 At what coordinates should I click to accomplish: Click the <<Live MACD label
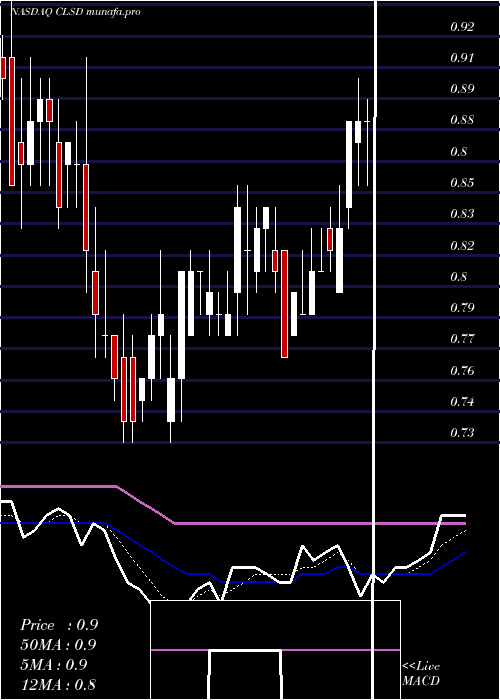421,674
